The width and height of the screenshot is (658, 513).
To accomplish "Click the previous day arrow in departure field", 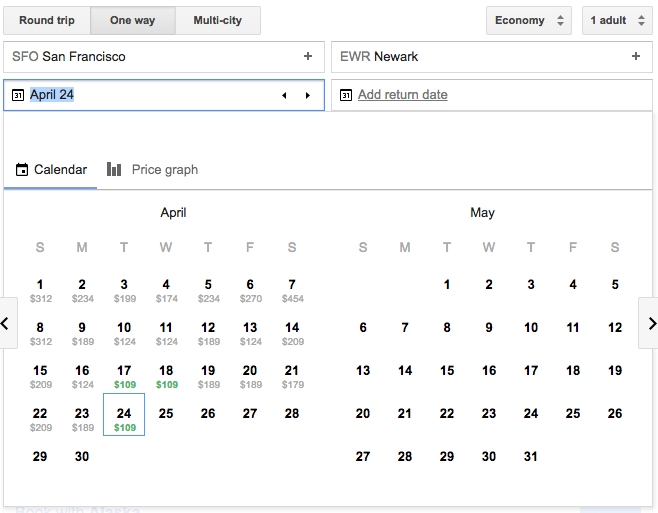I will (284, 95).
